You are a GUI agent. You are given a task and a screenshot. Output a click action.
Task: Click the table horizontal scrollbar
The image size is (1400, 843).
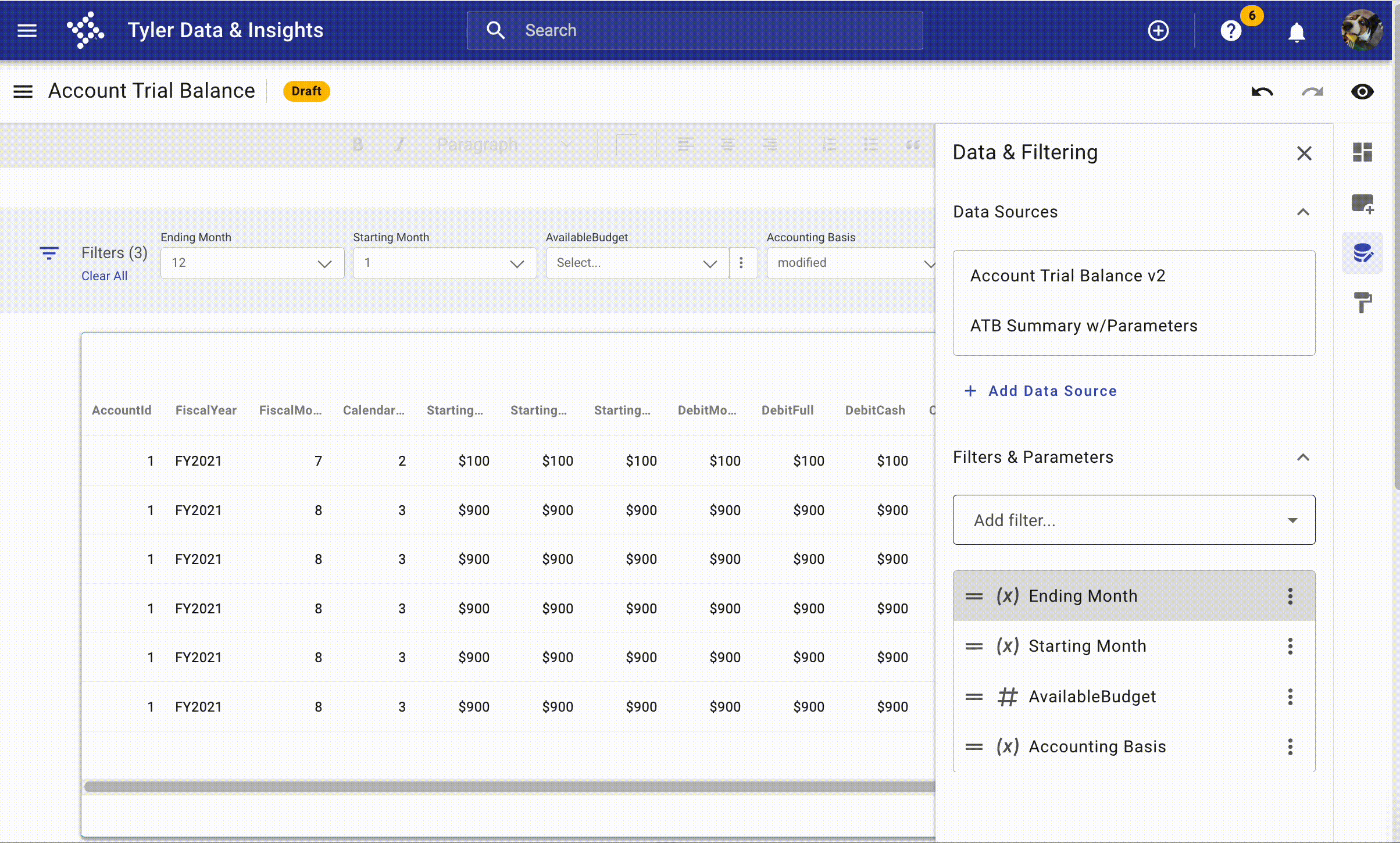pos(509,787)
